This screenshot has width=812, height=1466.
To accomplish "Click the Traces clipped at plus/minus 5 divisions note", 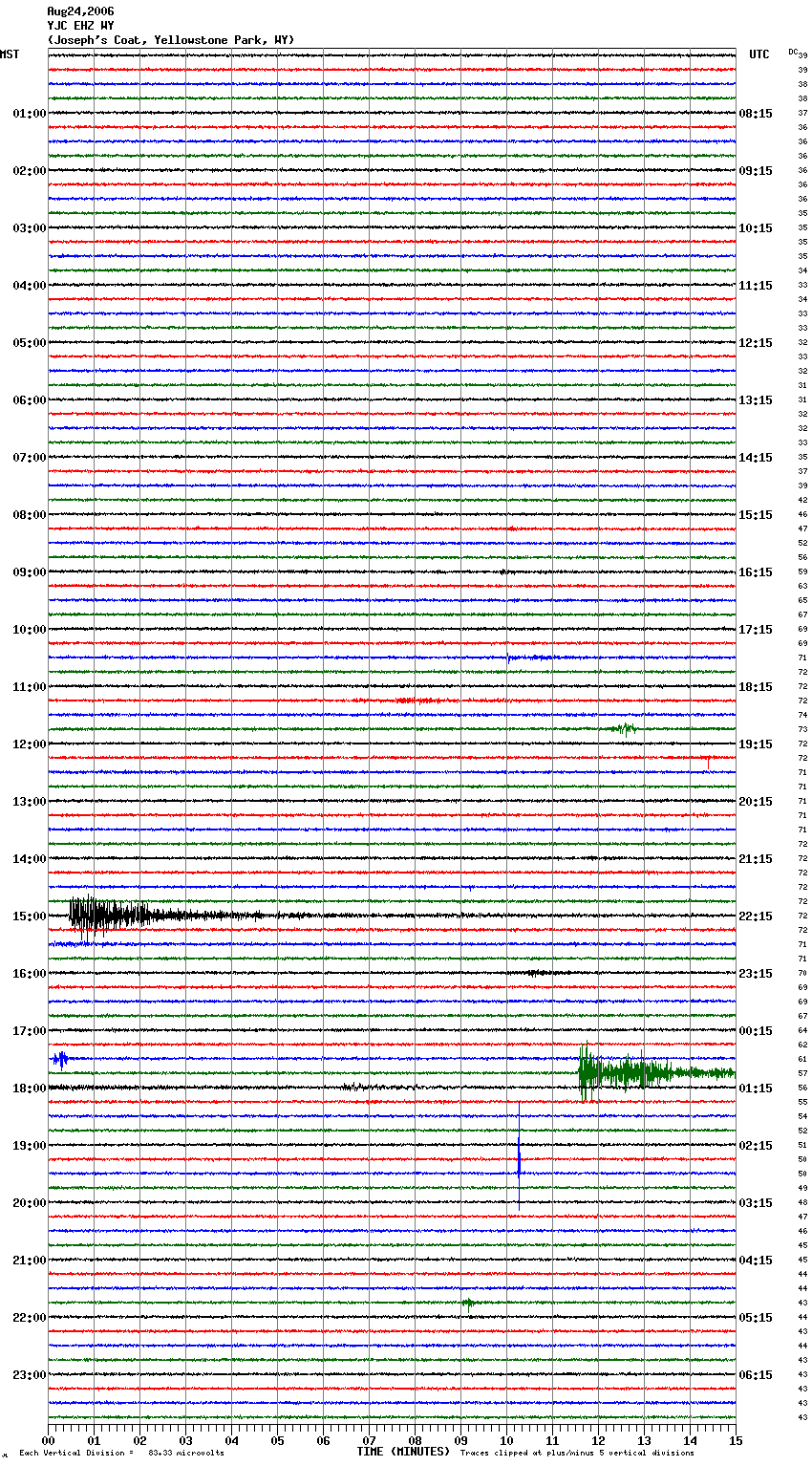I will pos(577,1453).
